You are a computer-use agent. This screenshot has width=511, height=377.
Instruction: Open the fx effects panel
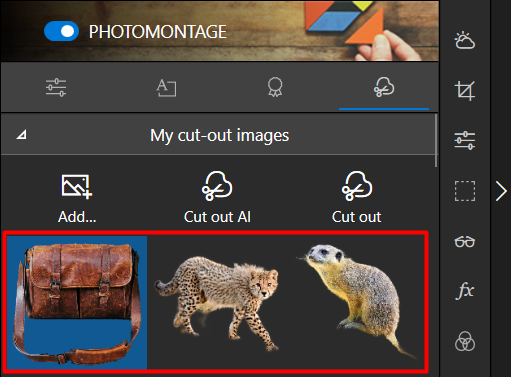(x=465, y=291)
